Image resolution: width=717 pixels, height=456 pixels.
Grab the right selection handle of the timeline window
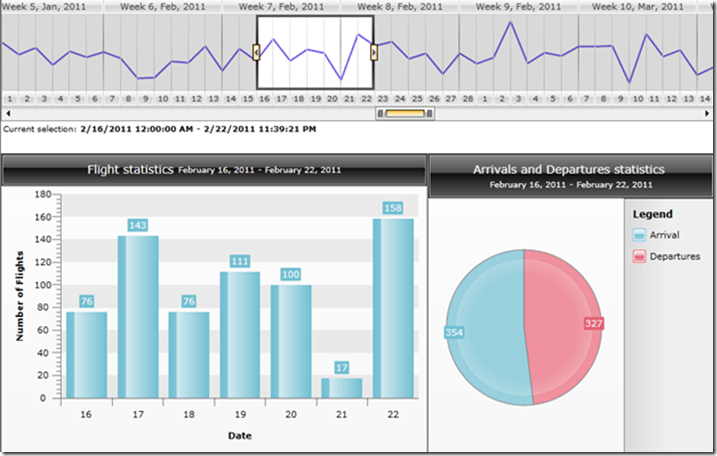374,52
